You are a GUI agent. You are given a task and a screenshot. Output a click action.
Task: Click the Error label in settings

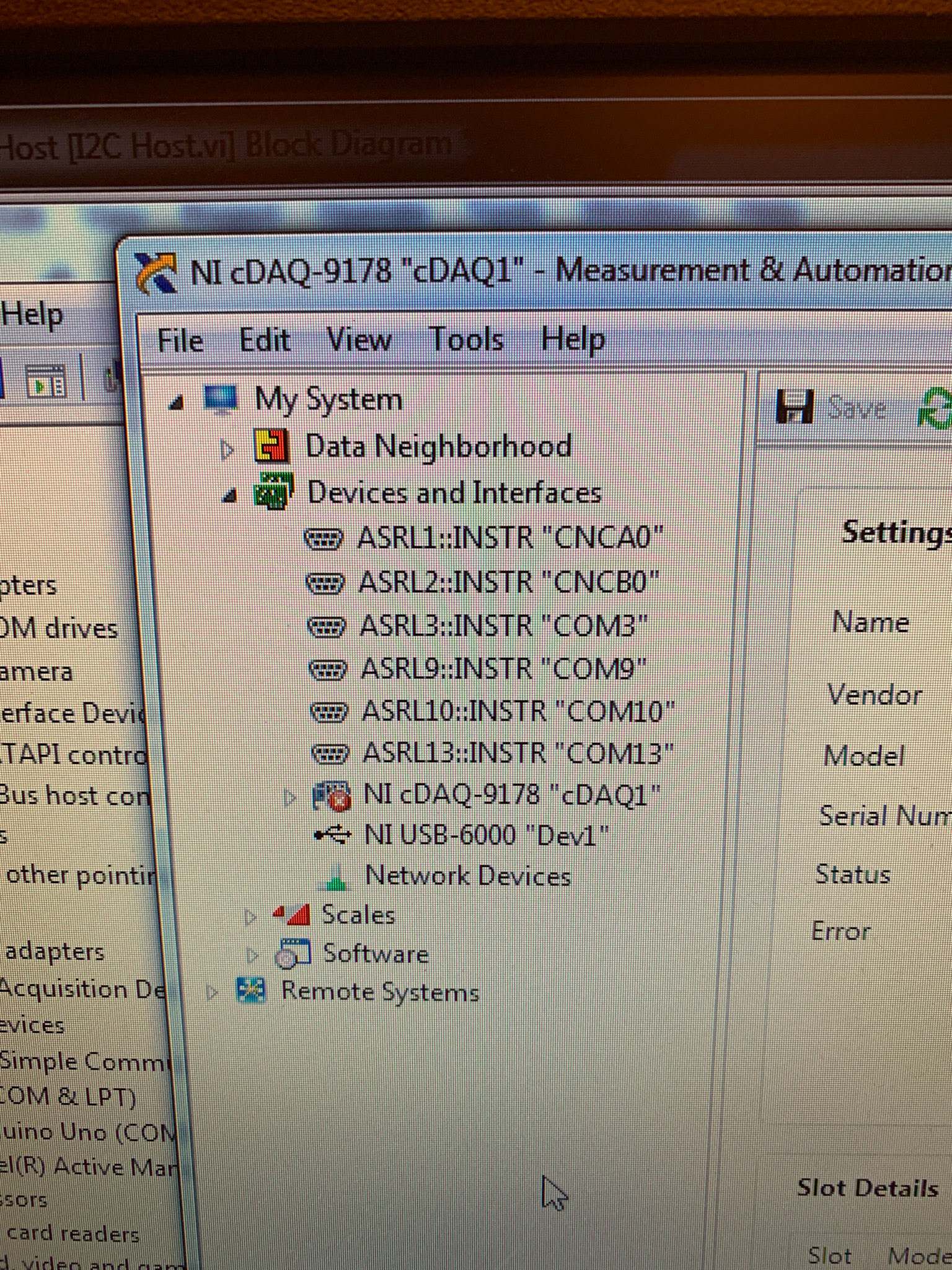point(841,931)
